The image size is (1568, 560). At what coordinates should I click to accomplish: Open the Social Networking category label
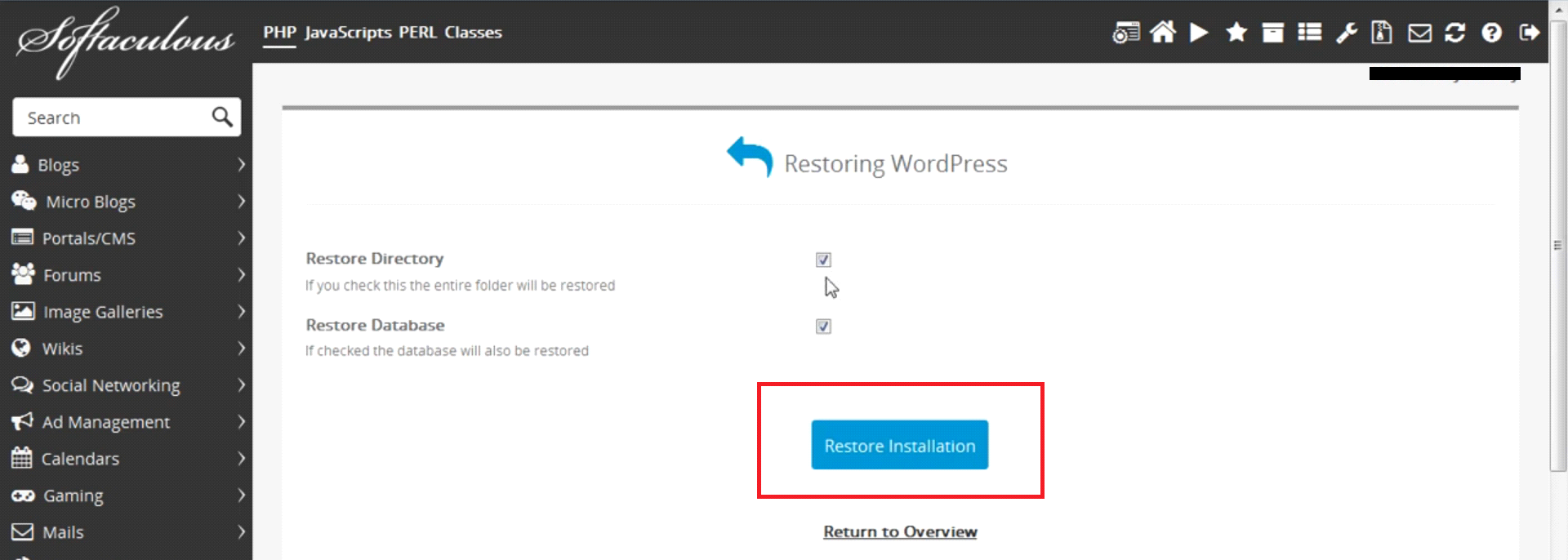tap(111, 385)
